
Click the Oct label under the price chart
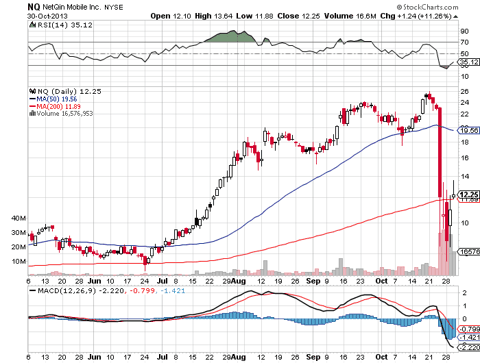(x=382, y=281)
